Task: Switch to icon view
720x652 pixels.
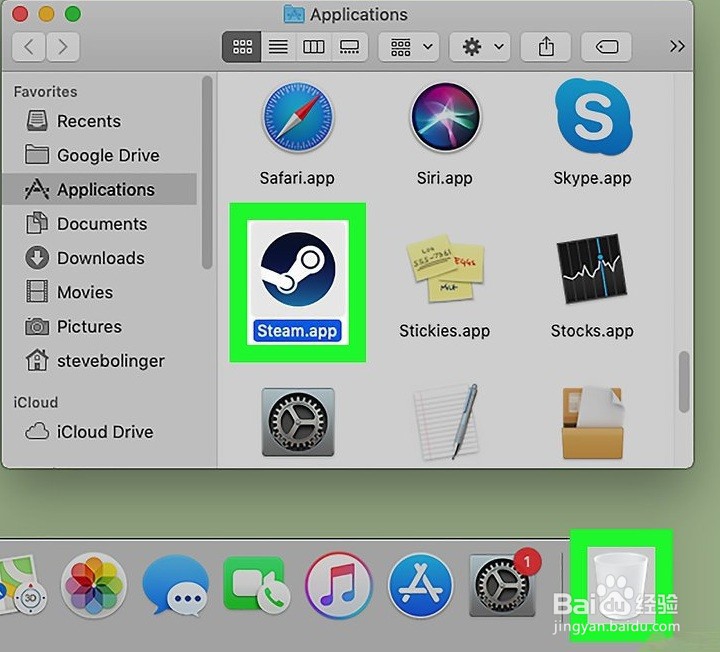Action: pyautogui.click(x=242, y=46)
